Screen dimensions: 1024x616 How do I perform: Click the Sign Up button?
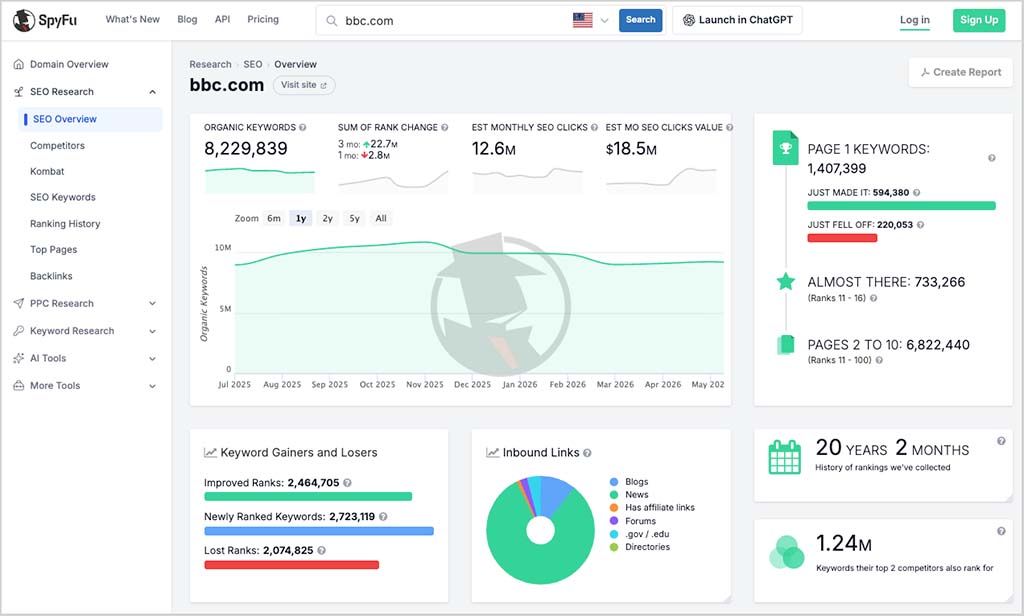(x=978, y=20)
